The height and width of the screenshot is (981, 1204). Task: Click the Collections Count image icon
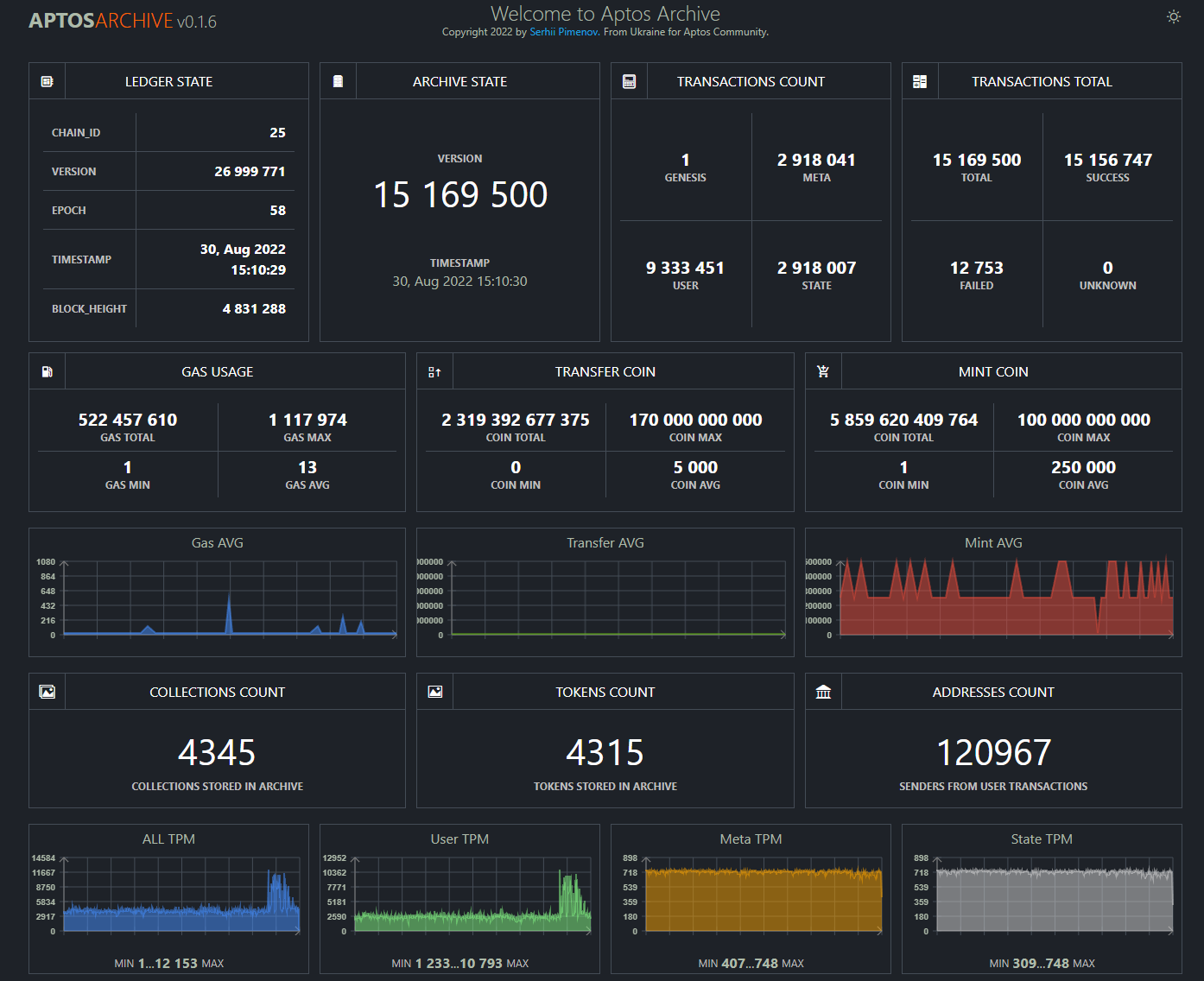(47, 692)
